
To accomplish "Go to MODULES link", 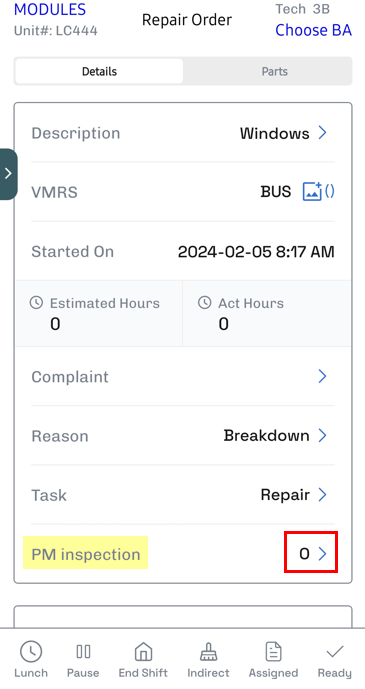I will pos(50,9).
